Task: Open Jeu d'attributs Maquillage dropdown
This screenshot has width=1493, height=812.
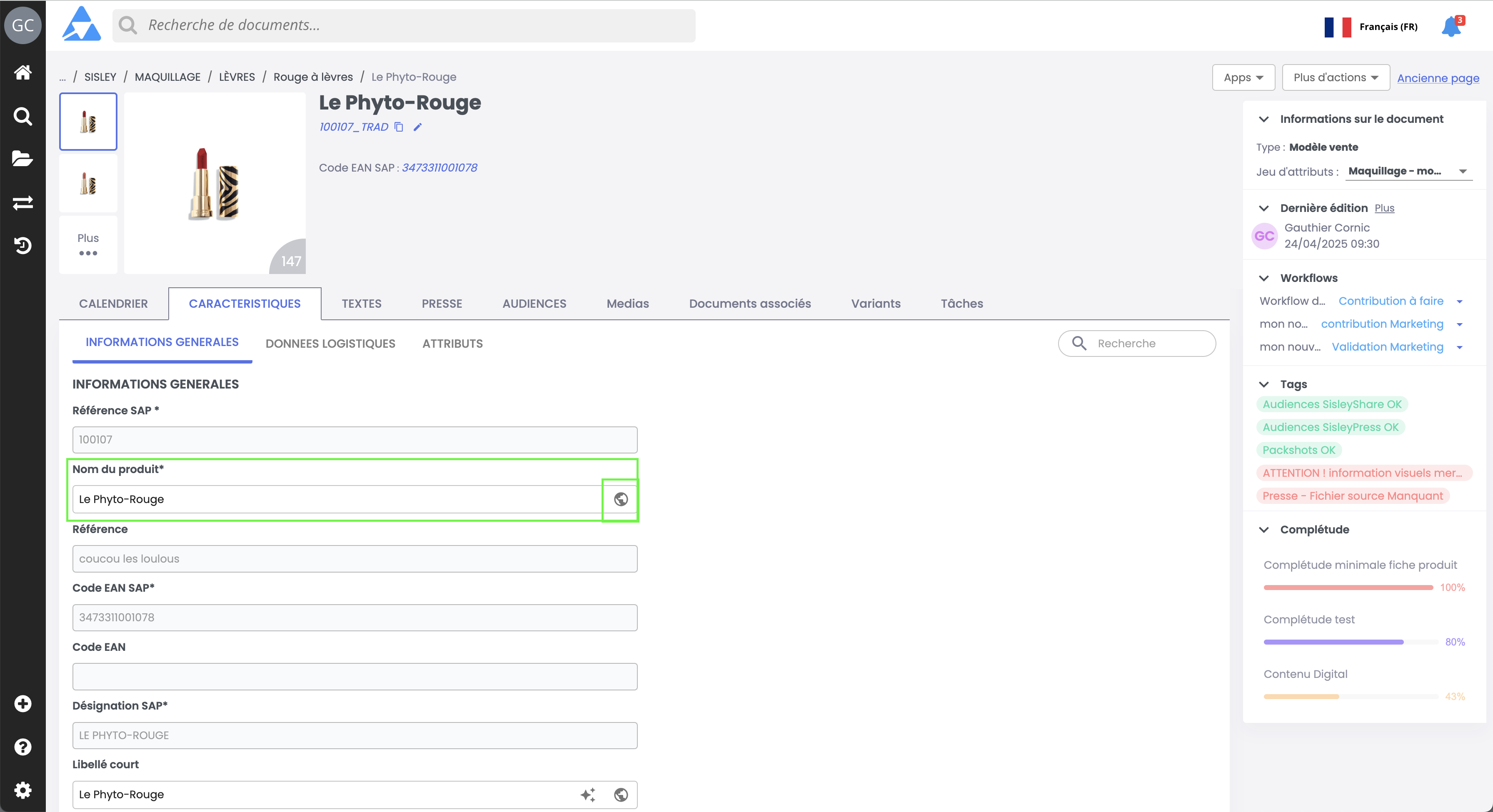Action: tap(1408, 172)
